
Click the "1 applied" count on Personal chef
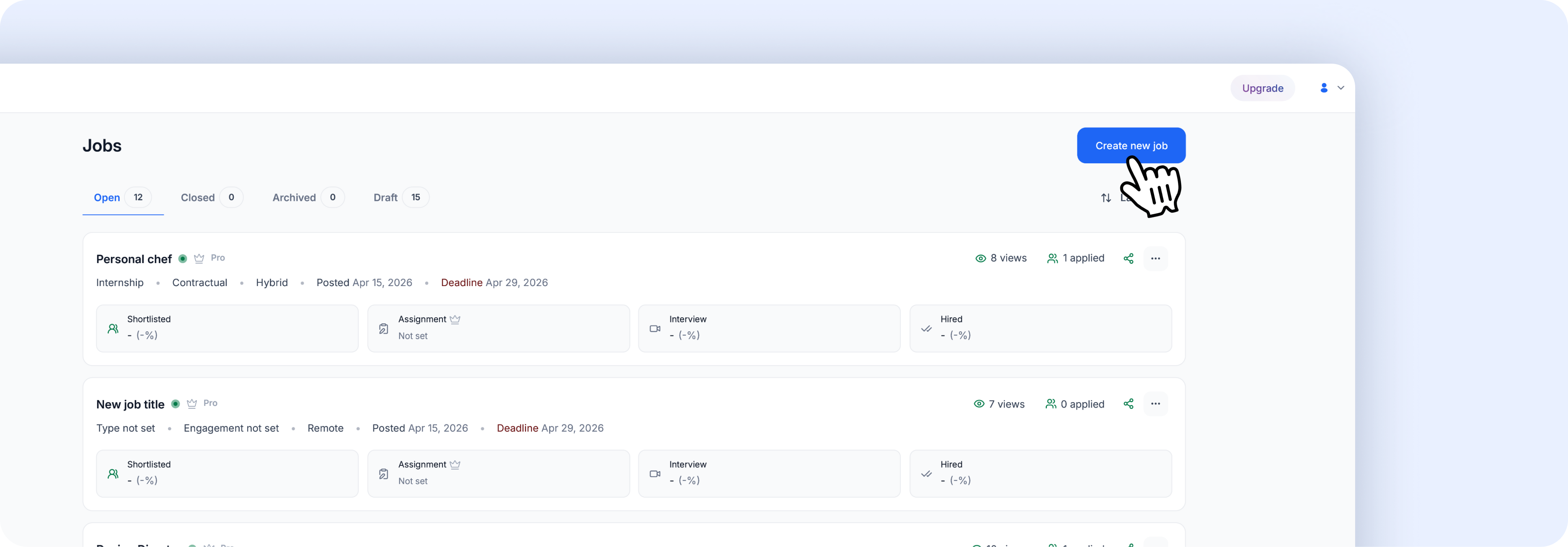coord(1083,258)
